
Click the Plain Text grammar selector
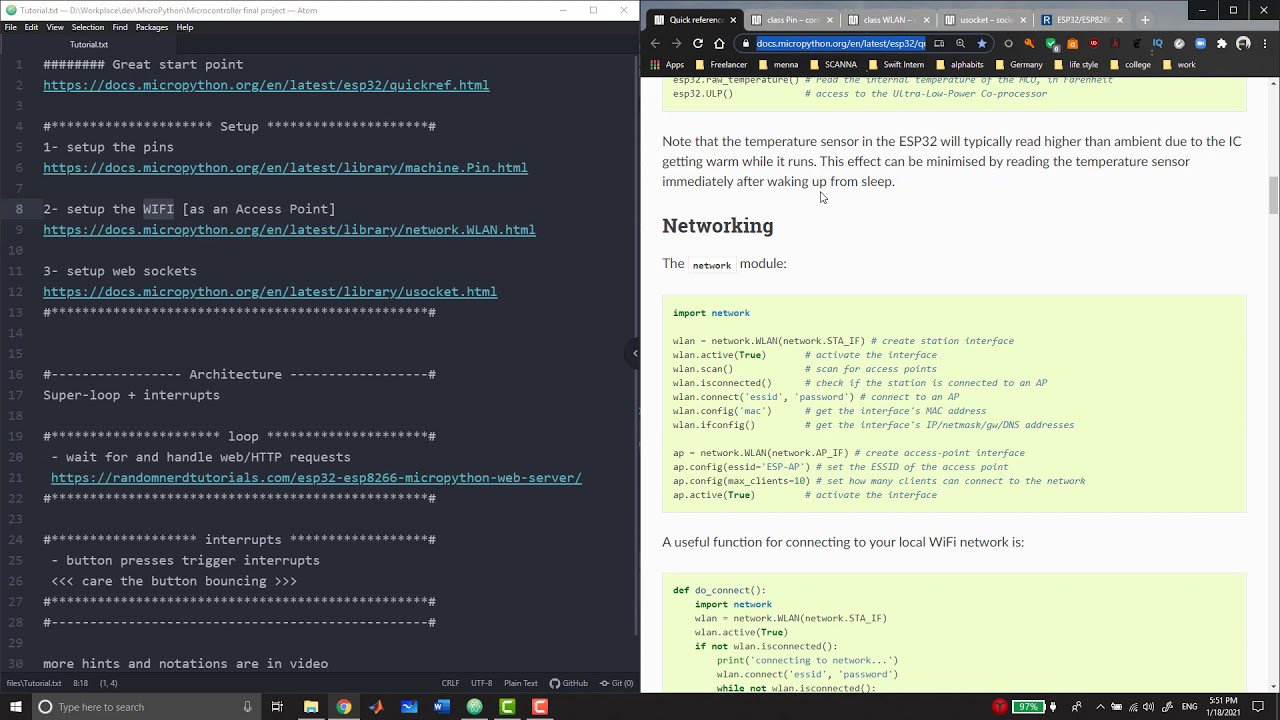click(519, 683)
